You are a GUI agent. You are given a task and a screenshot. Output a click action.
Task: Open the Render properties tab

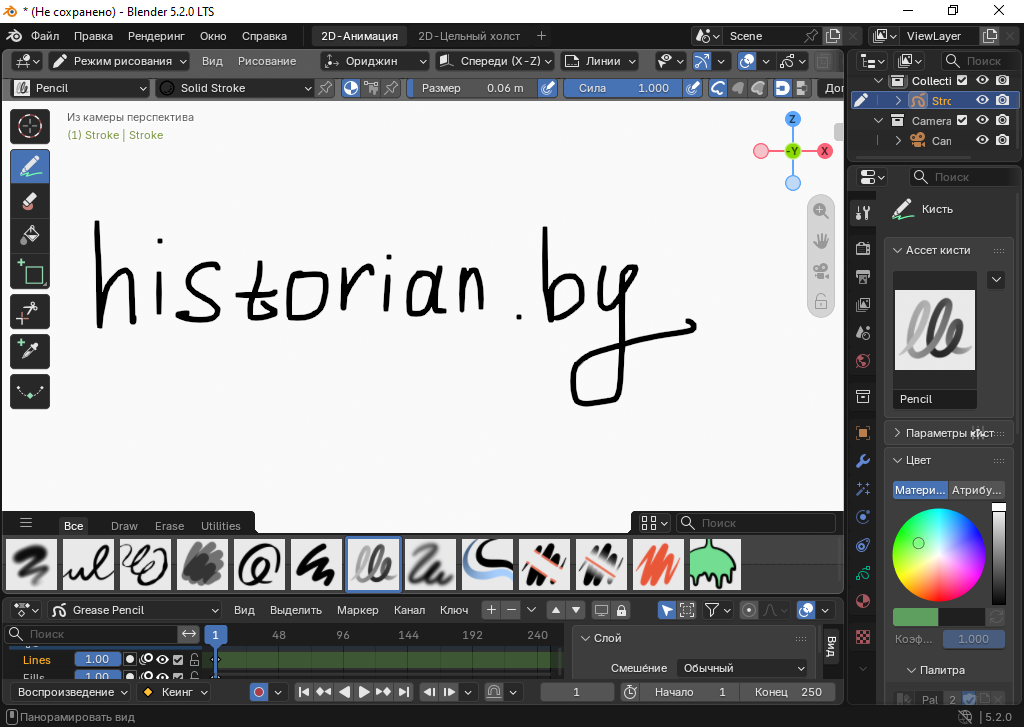point(863,248)
